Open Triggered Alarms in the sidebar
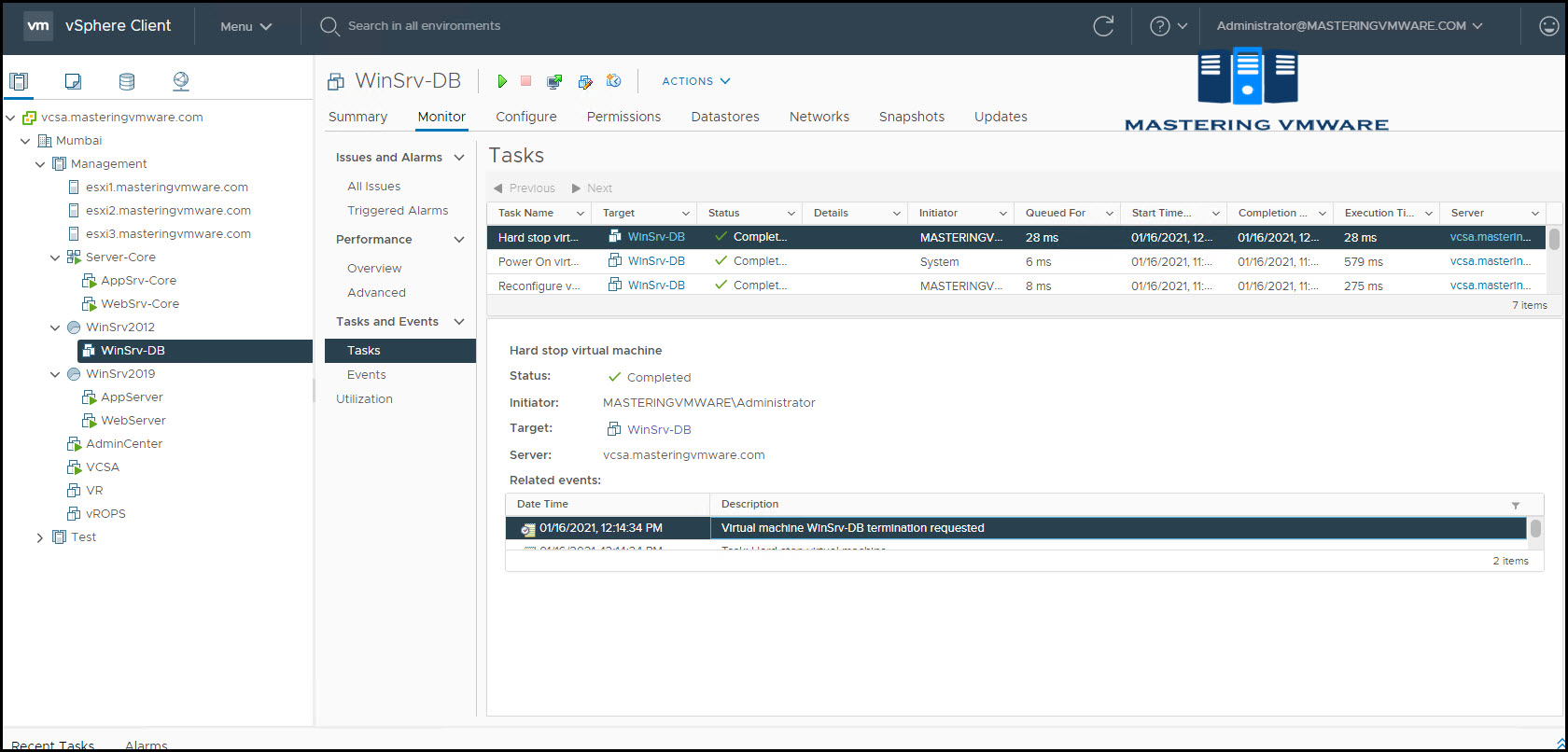 [x=398, y=211]
